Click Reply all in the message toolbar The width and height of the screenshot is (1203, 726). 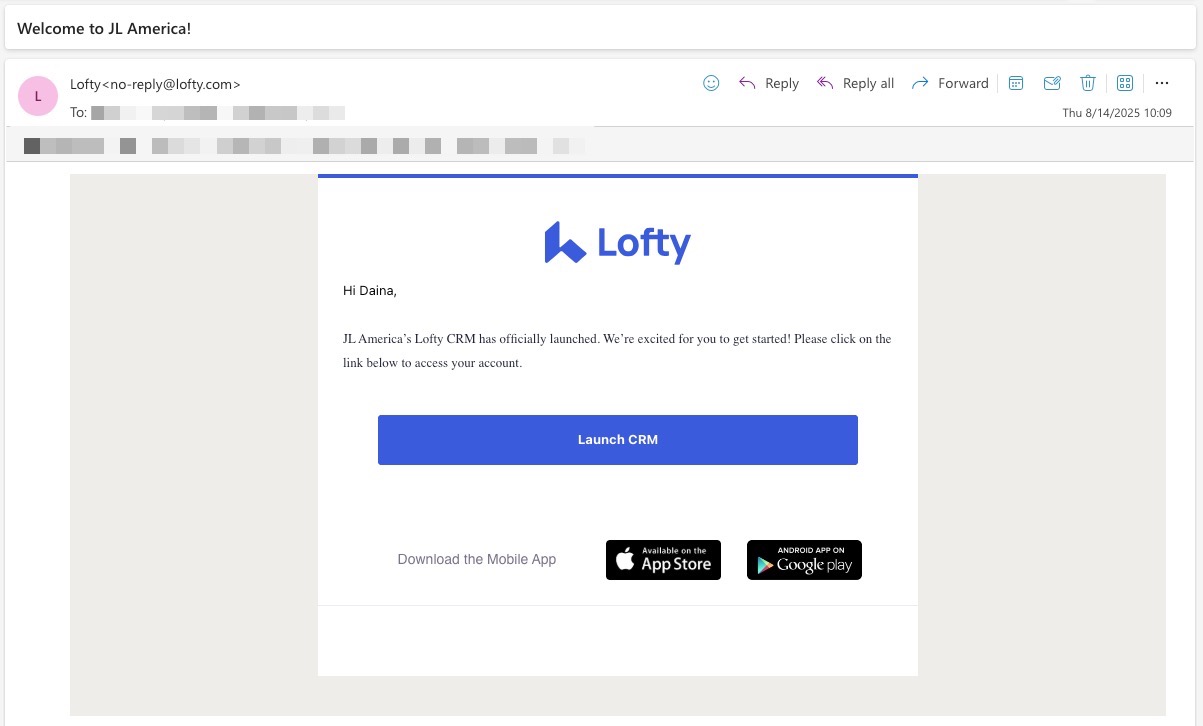pyautogui.click(x=856, y=83)
